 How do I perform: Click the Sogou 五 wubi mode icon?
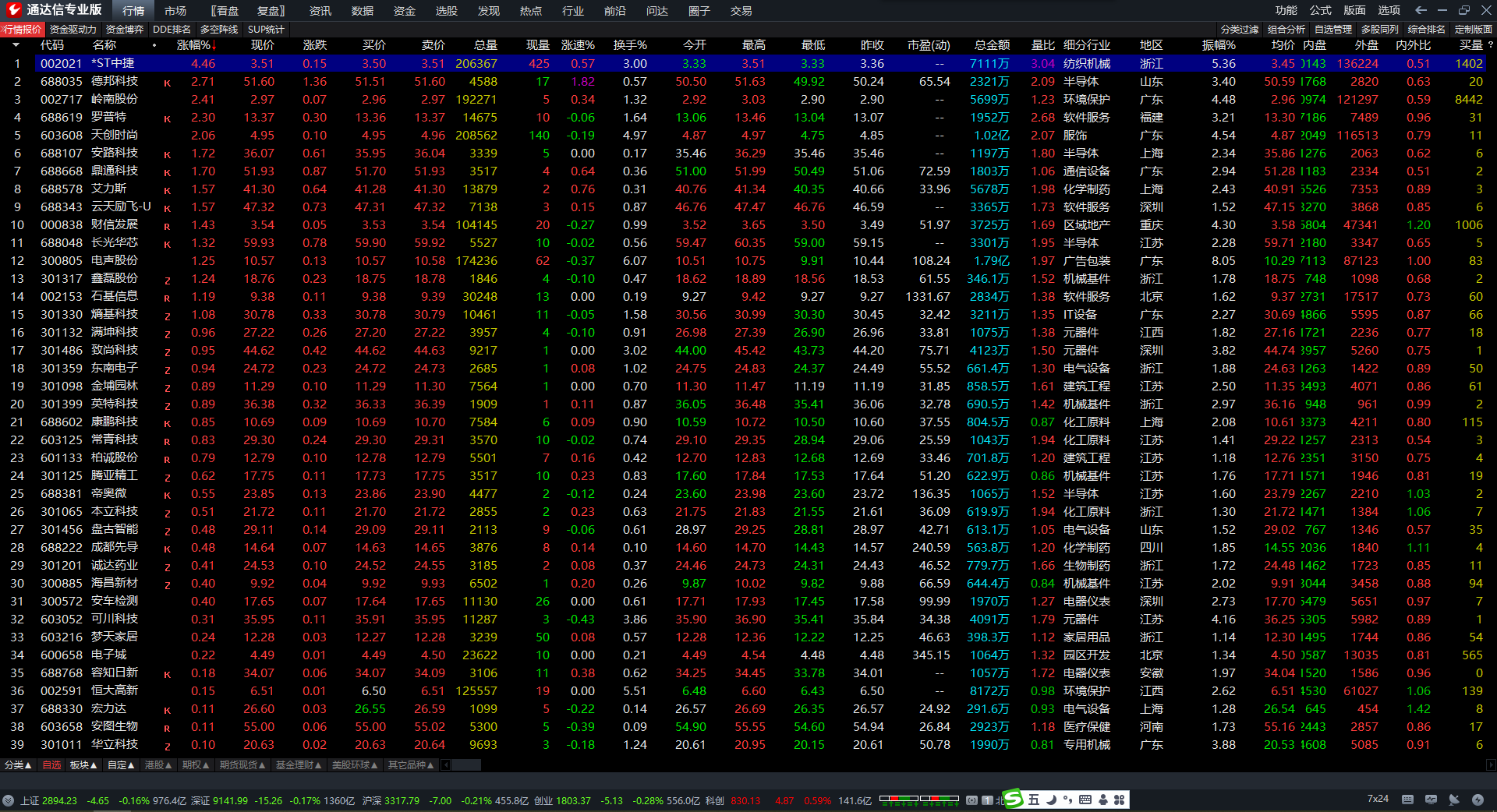click(x=1034, y=800)
